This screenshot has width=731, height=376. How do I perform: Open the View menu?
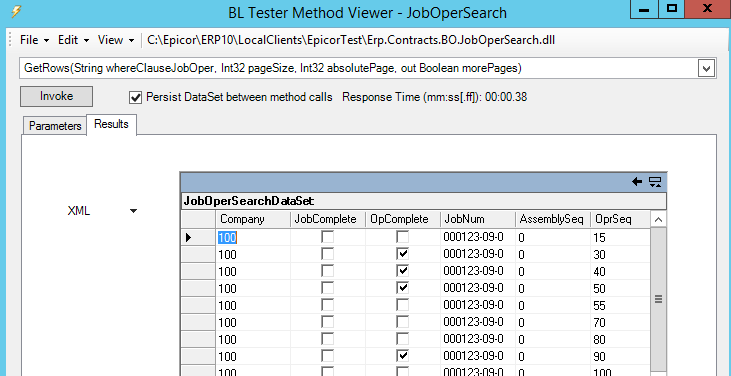(x=116, y=40)
